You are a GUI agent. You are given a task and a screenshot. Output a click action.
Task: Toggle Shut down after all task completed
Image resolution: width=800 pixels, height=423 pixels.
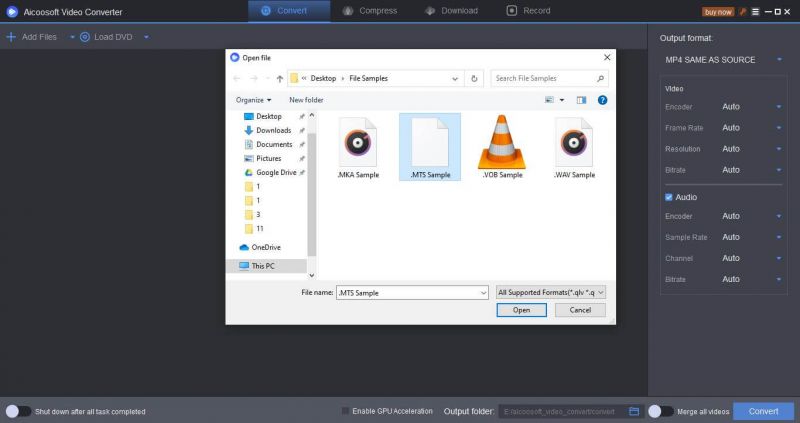point(18,411)
